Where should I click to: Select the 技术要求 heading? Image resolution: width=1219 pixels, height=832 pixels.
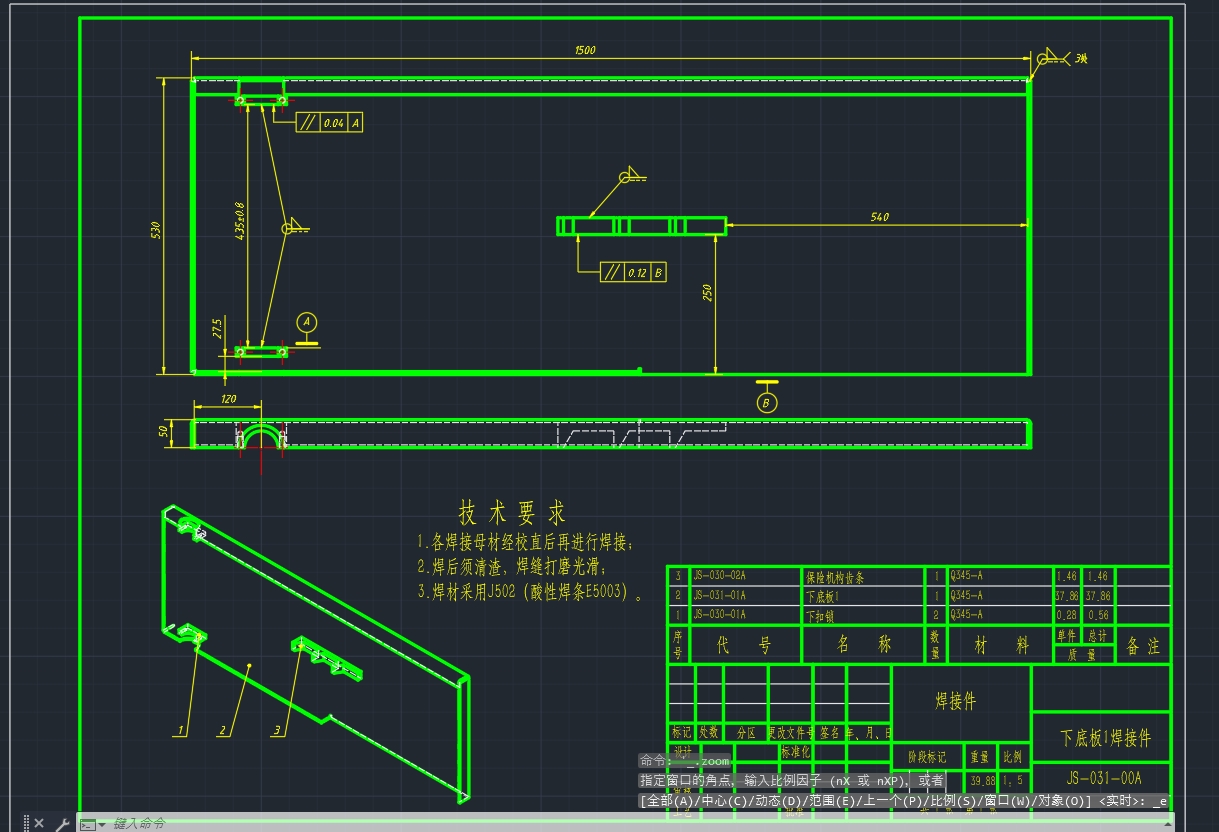point(513,513)
